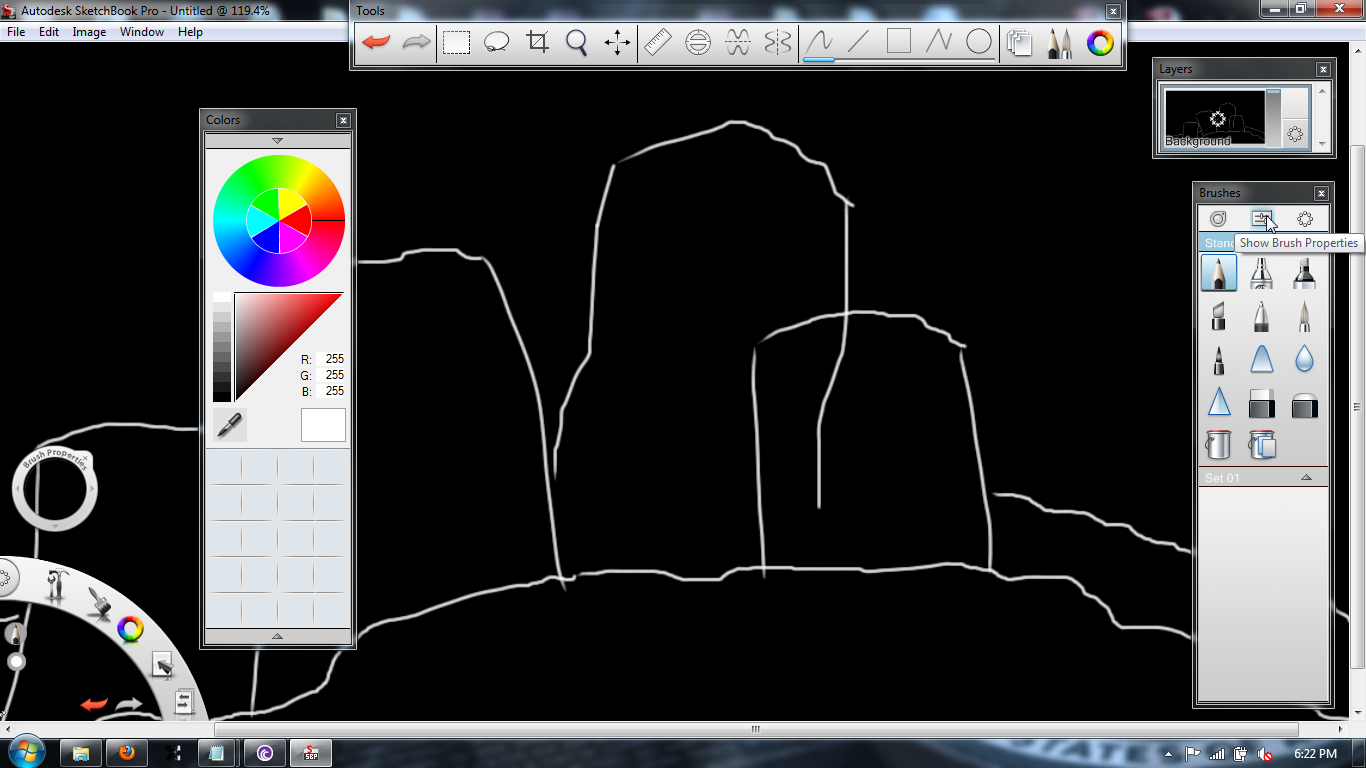Click the current white color swatch

(323, 425)
